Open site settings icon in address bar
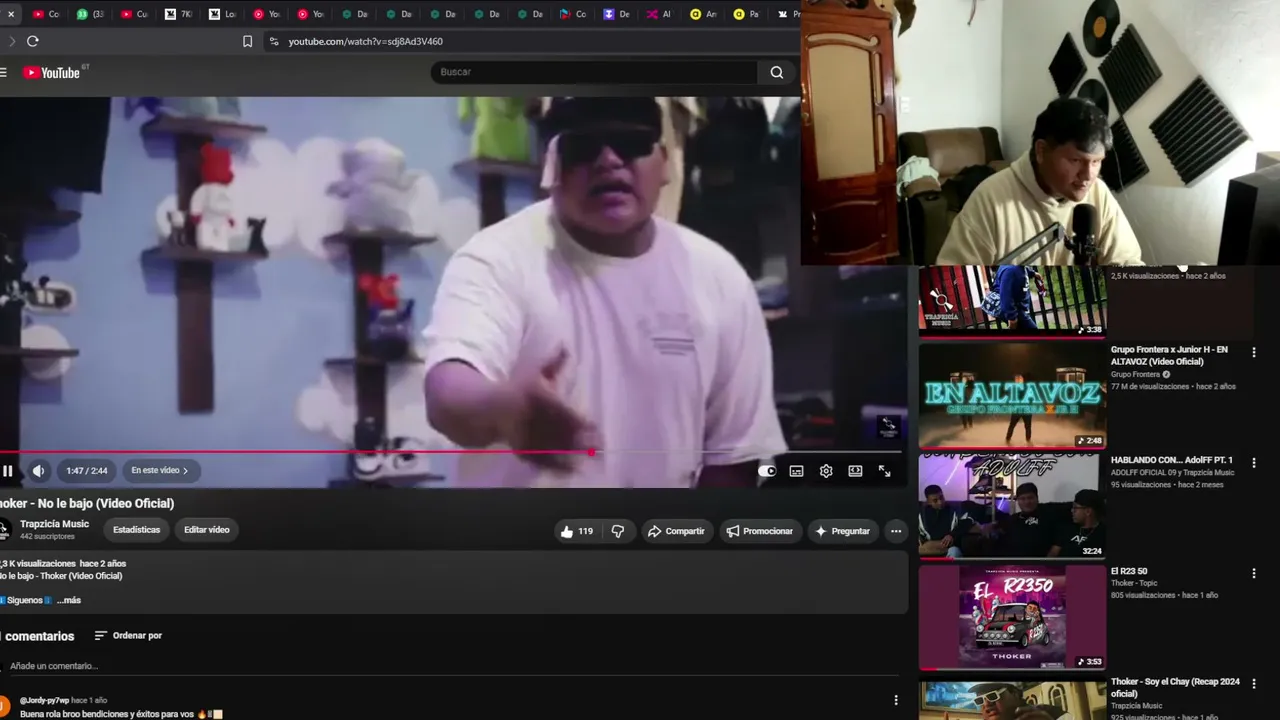 (x=274, y=41)
